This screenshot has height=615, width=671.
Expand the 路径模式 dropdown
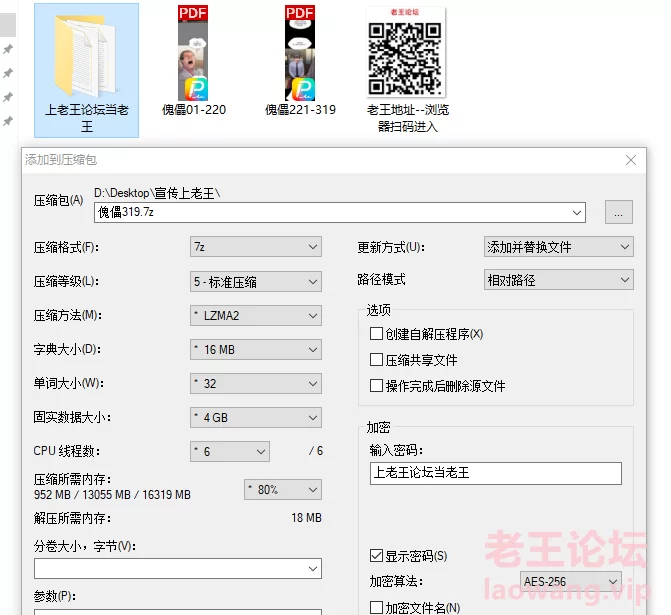pos(558,281)
